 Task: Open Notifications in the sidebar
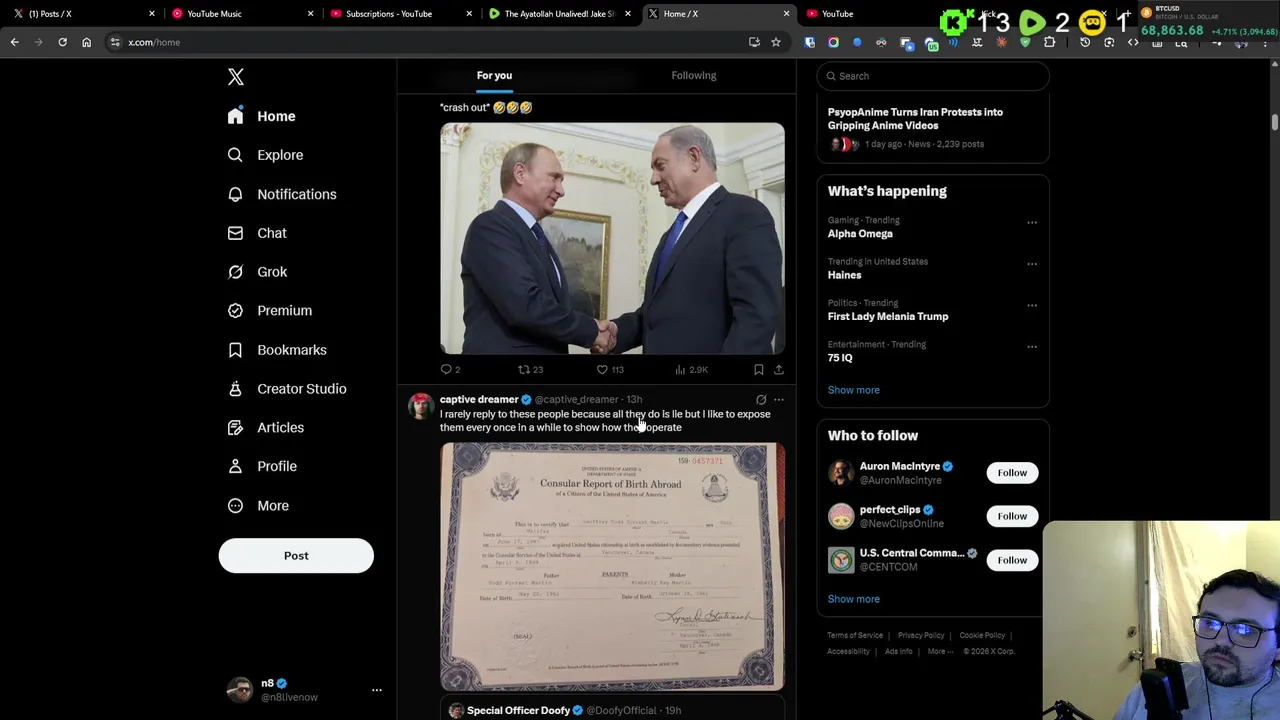tap(282, 194)
